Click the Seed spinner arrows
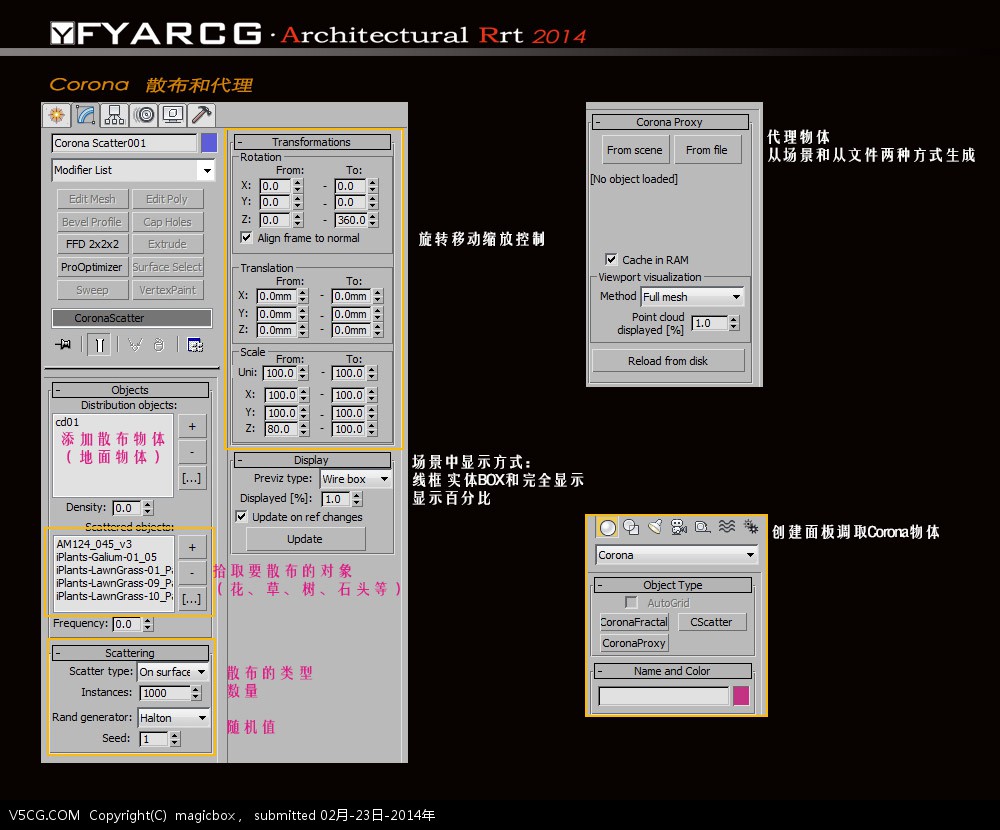 pyautogui.click(x=175, y=739)
